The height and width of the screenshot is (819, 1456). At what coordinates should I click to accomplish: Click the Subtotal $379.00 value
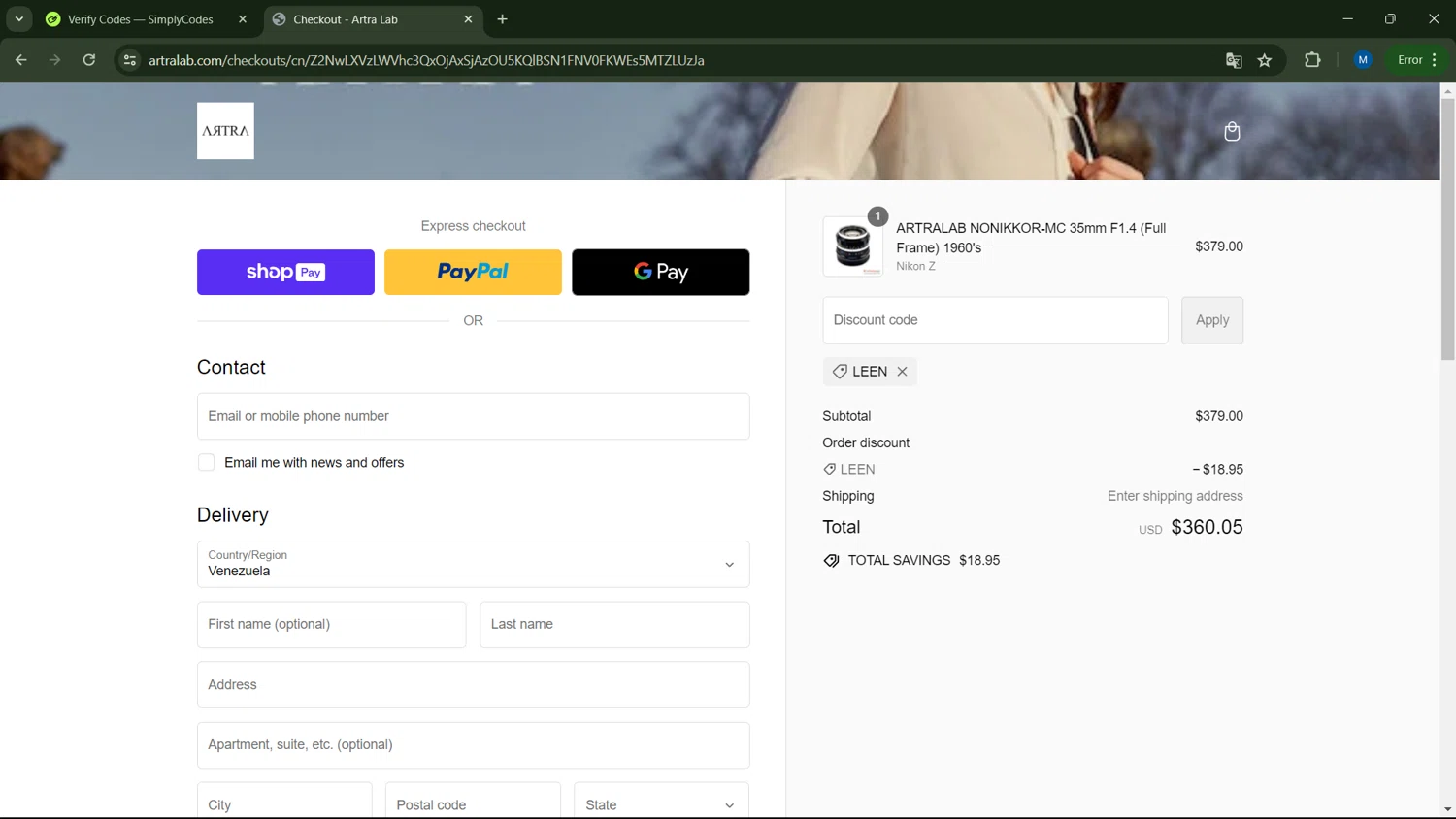click(x=1219, y=416)
